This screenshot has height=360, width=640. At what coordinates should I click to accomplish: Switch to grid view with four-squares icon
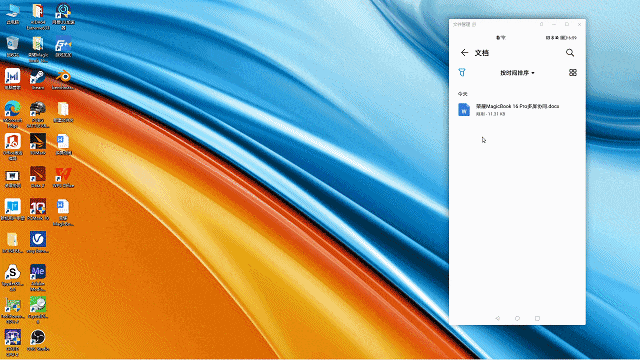(573, 73)
